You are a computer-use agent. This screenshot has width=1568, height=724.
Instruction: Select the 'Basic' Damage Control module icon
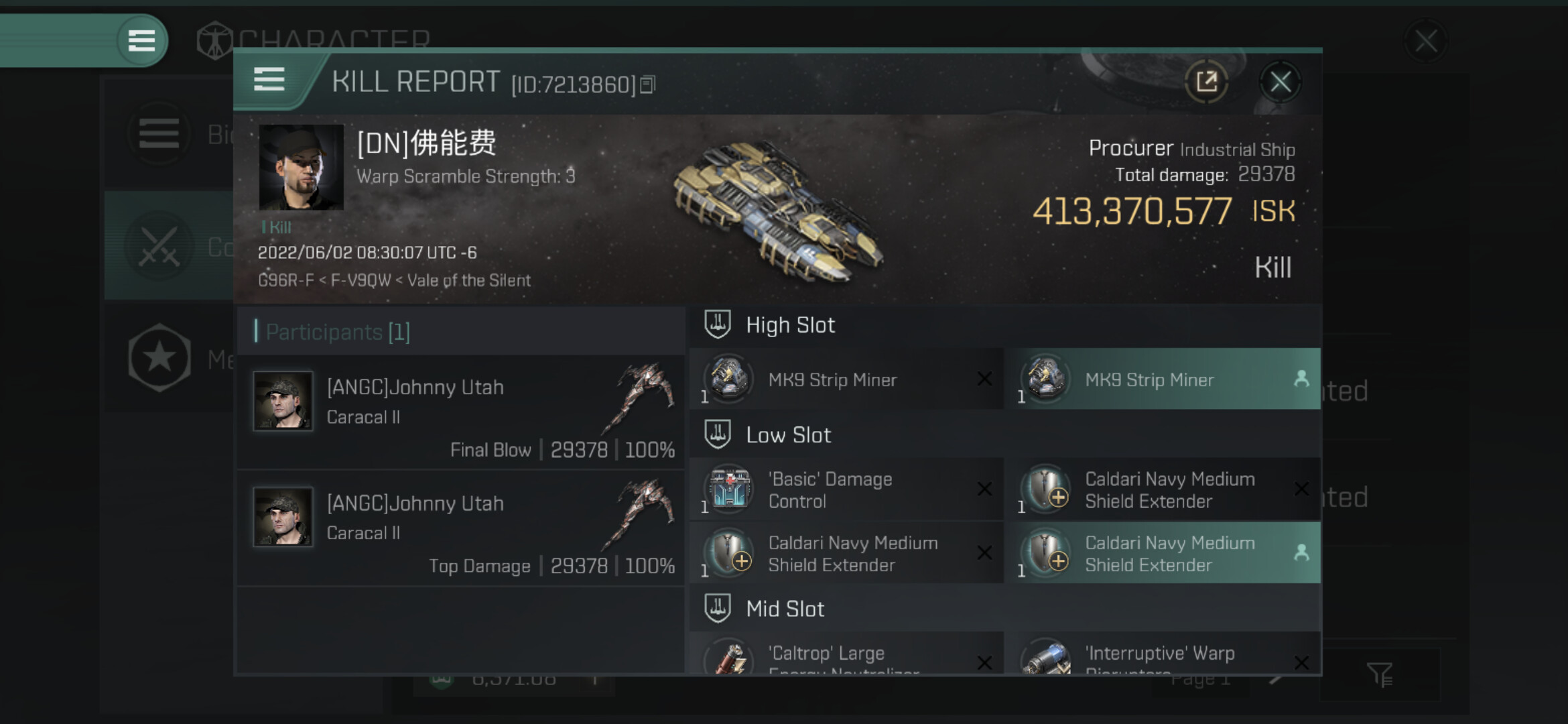click(x=730, y=489)
